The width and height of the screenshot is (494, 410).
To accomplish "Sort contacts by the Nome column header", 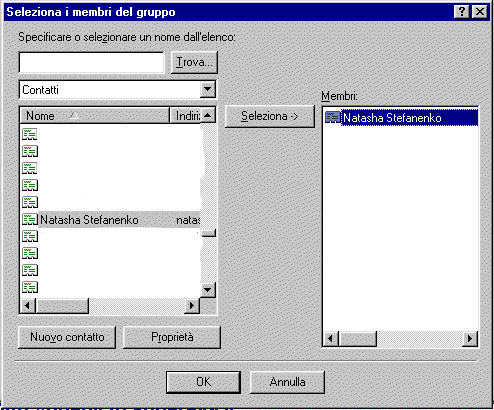I will 95,116.
